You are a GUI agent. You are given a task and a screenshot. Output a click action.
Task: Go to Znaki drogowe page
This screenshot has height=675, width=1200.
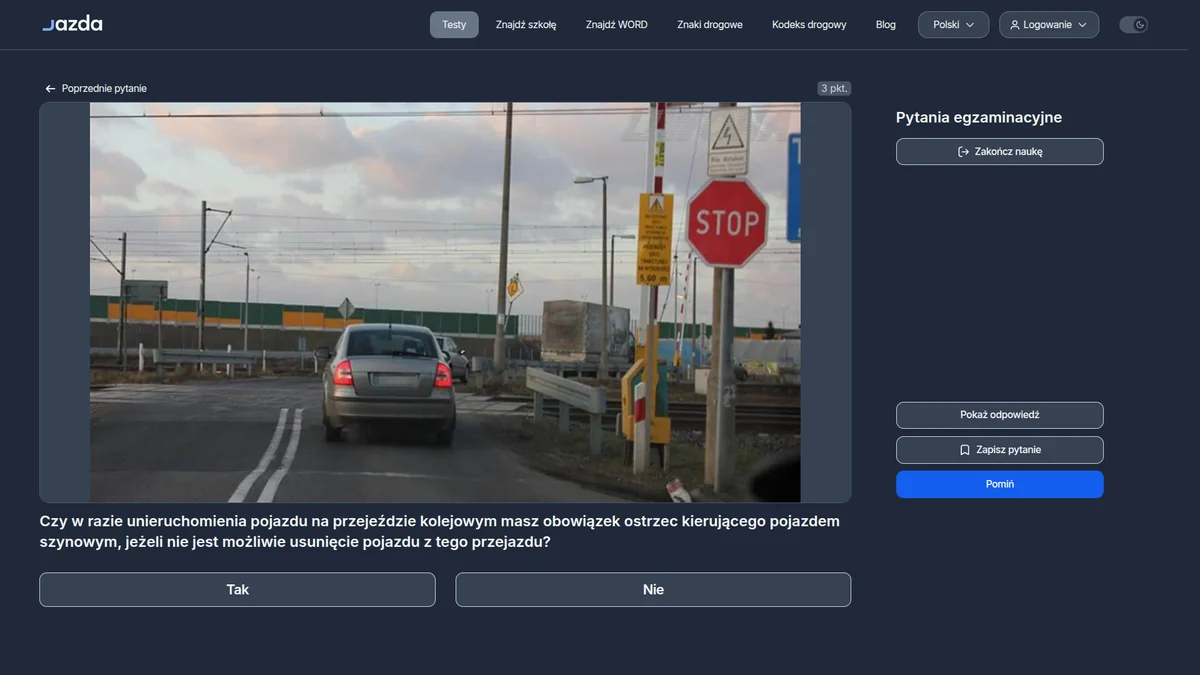710,25
